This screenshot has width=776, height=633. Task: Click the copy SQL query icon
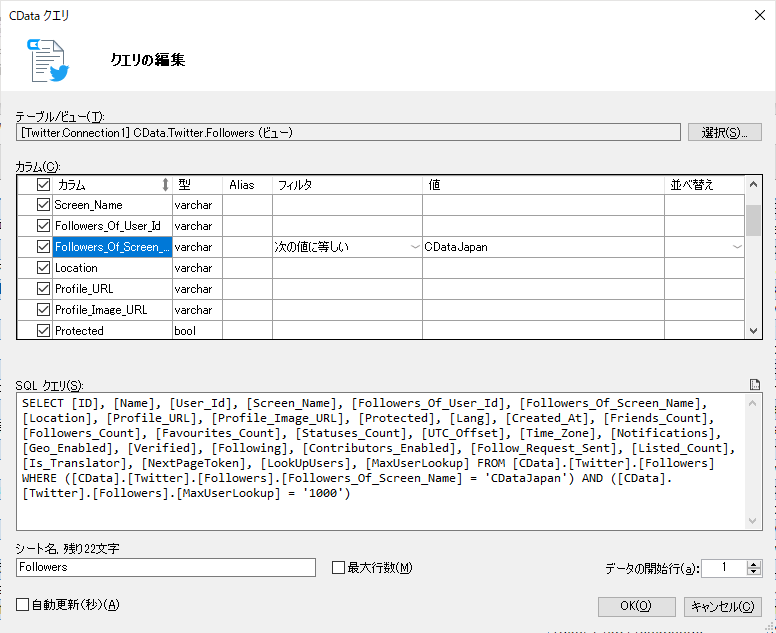pos(755,384)
